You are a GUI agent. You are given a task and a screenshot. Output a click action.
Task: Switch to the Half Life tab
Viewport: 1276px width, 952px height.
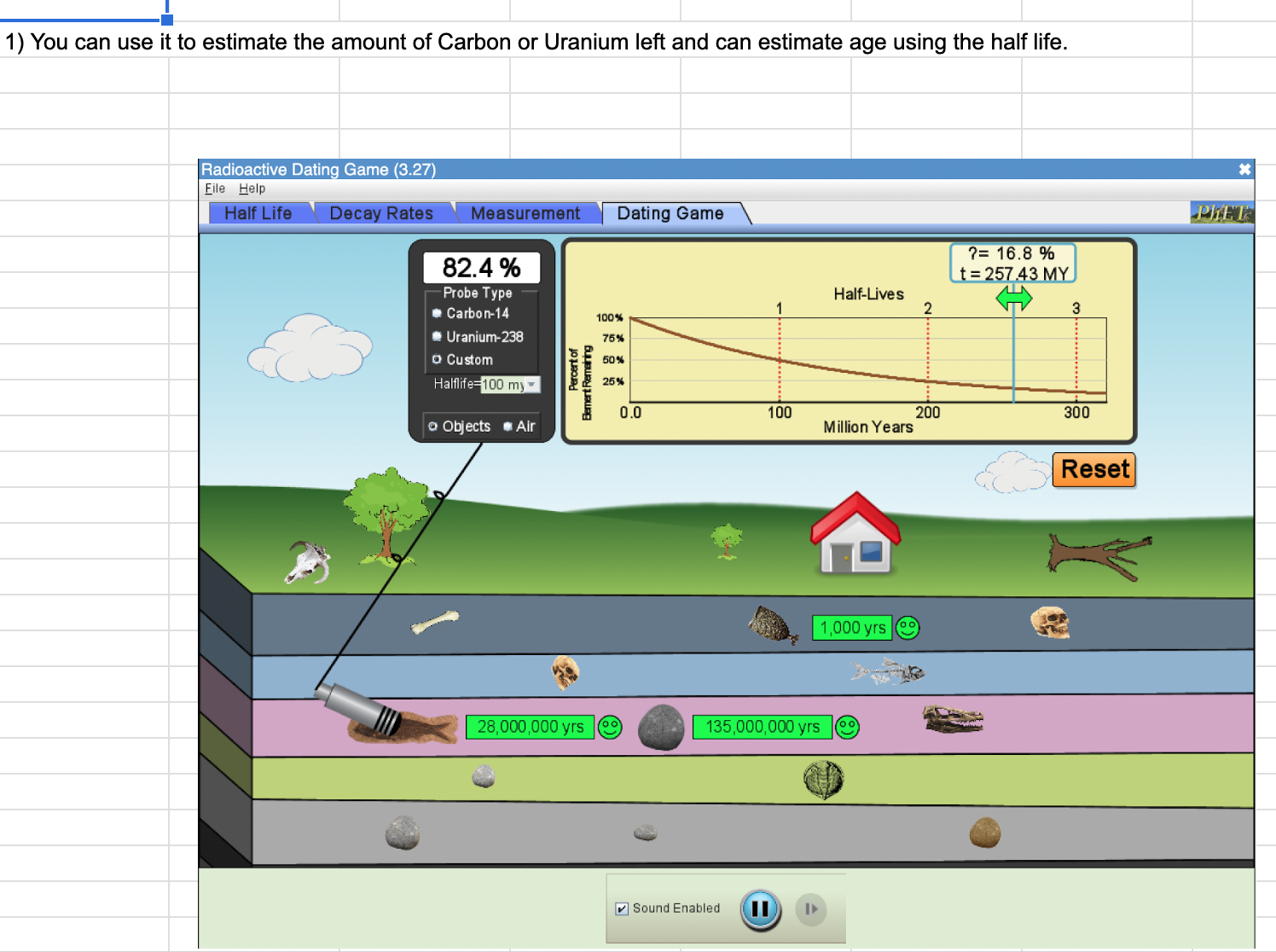258,213
